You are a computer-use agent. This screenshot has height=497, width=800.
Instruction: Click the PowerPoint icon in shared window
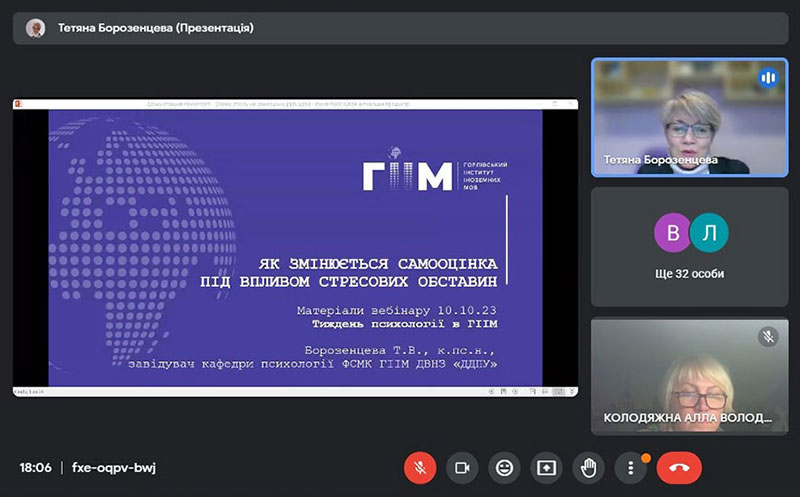(x=18, y=104)
